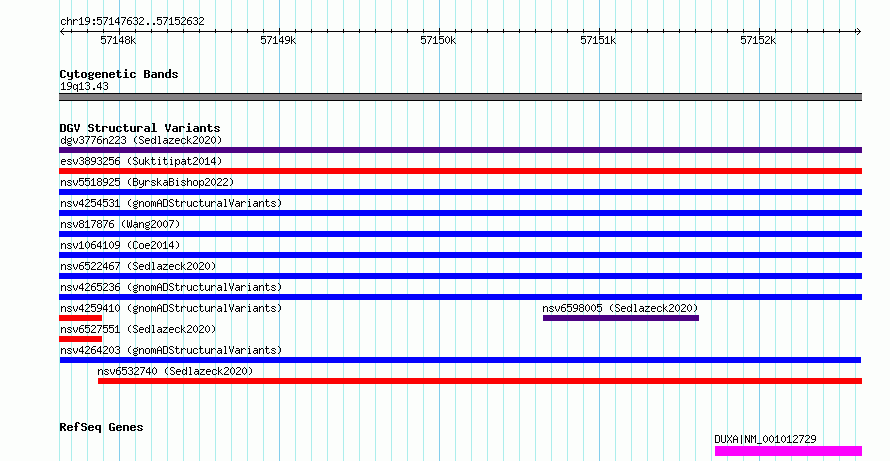Open nsv4264203 (gnomADStructuralVariants) label

pyautogui.click(x=171, y=350)
